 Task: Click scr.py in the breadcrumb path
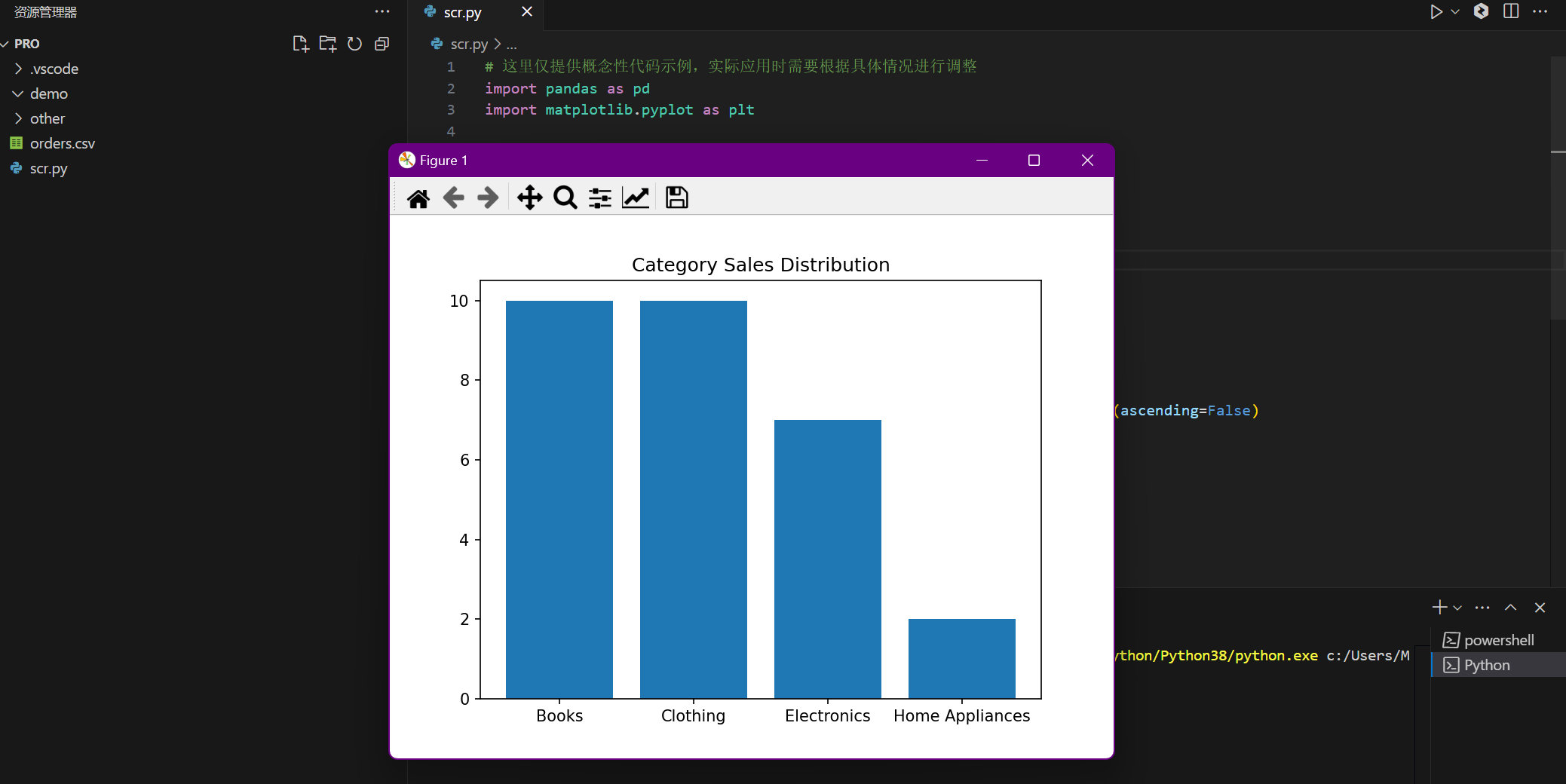click(469, 44)
